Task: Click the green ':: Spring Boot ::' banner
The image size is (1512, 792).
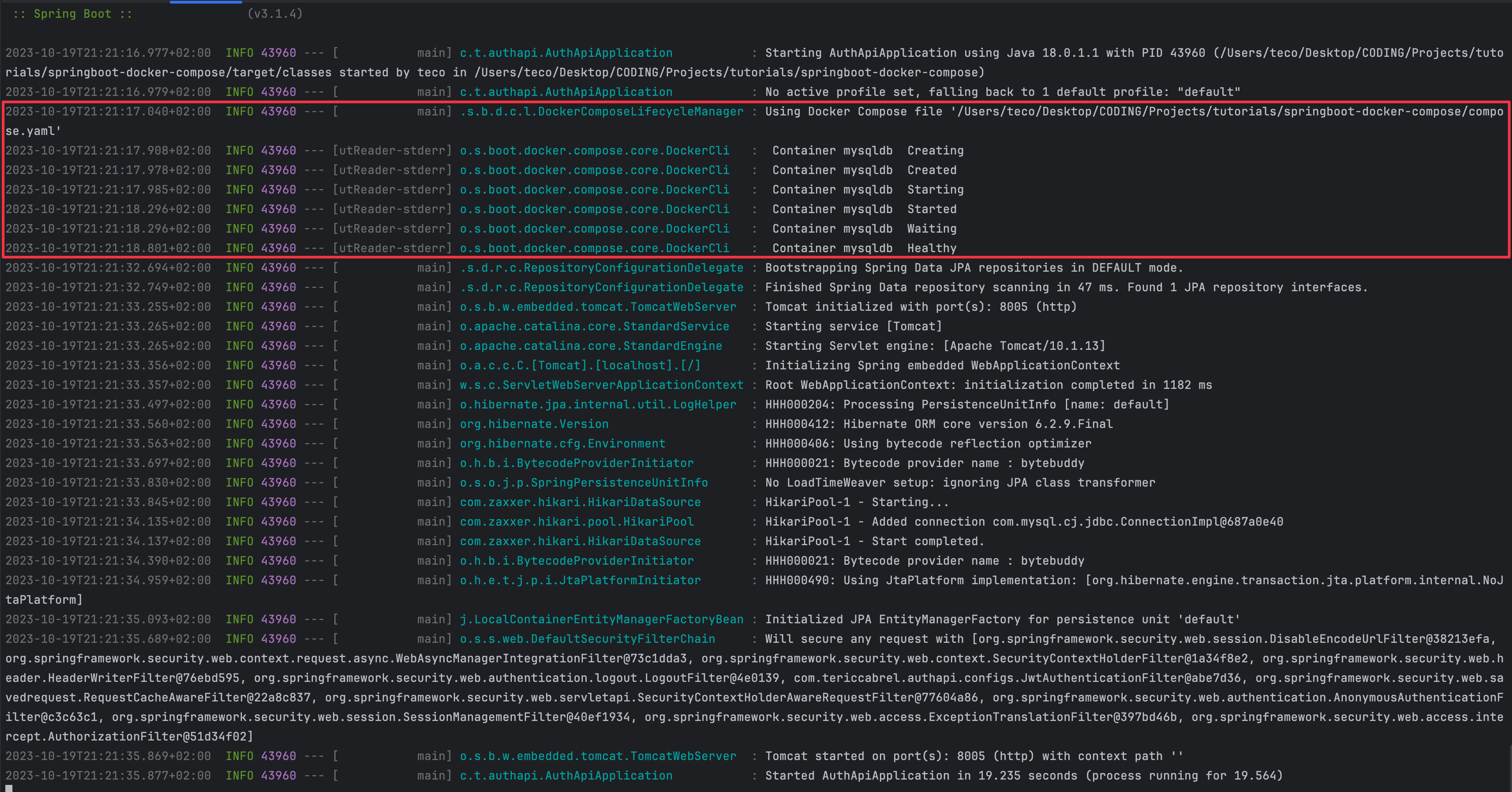Action: [71, 13]
